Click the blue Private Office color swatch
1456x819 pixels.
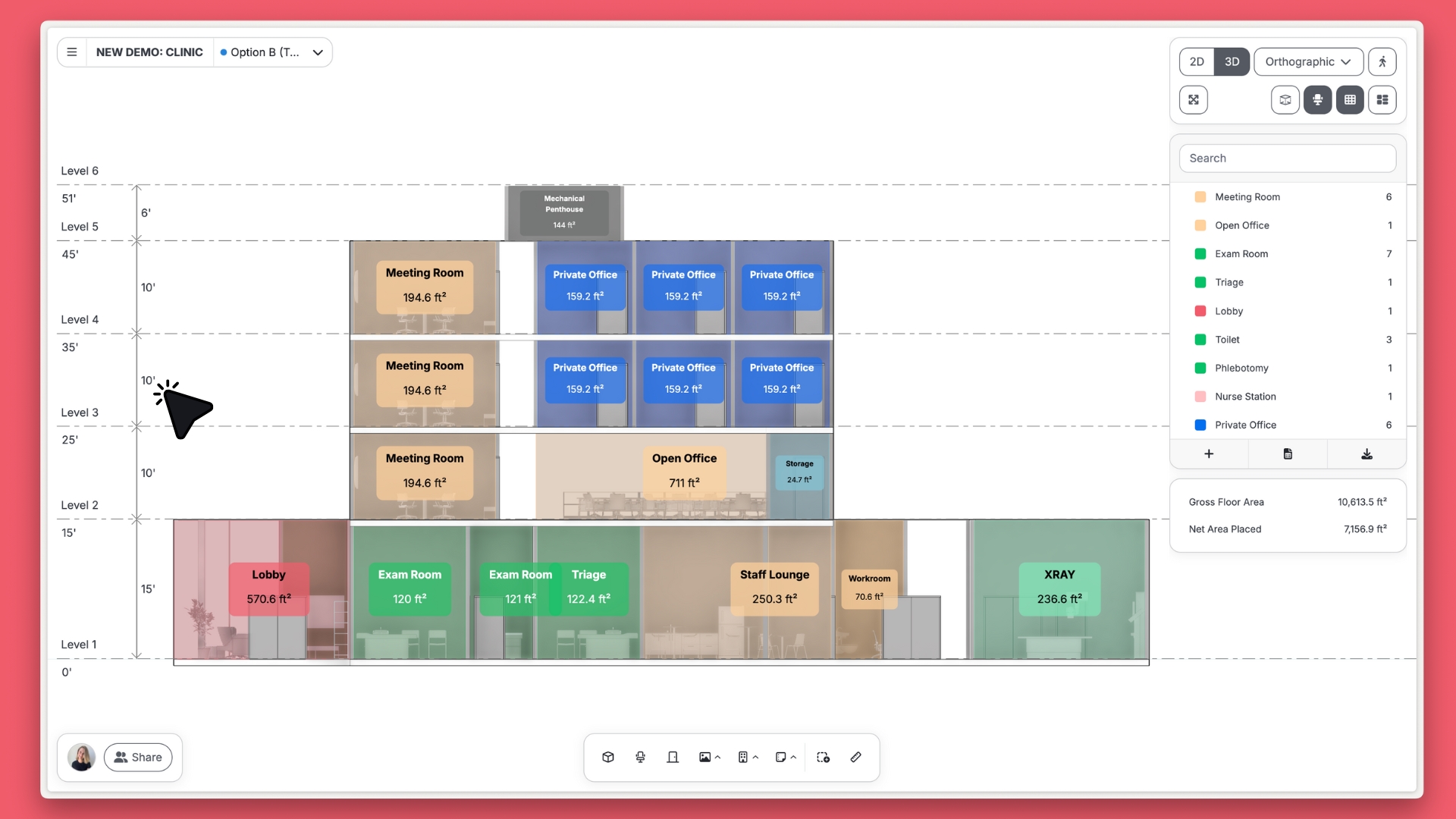click(x=1200, y=425)
